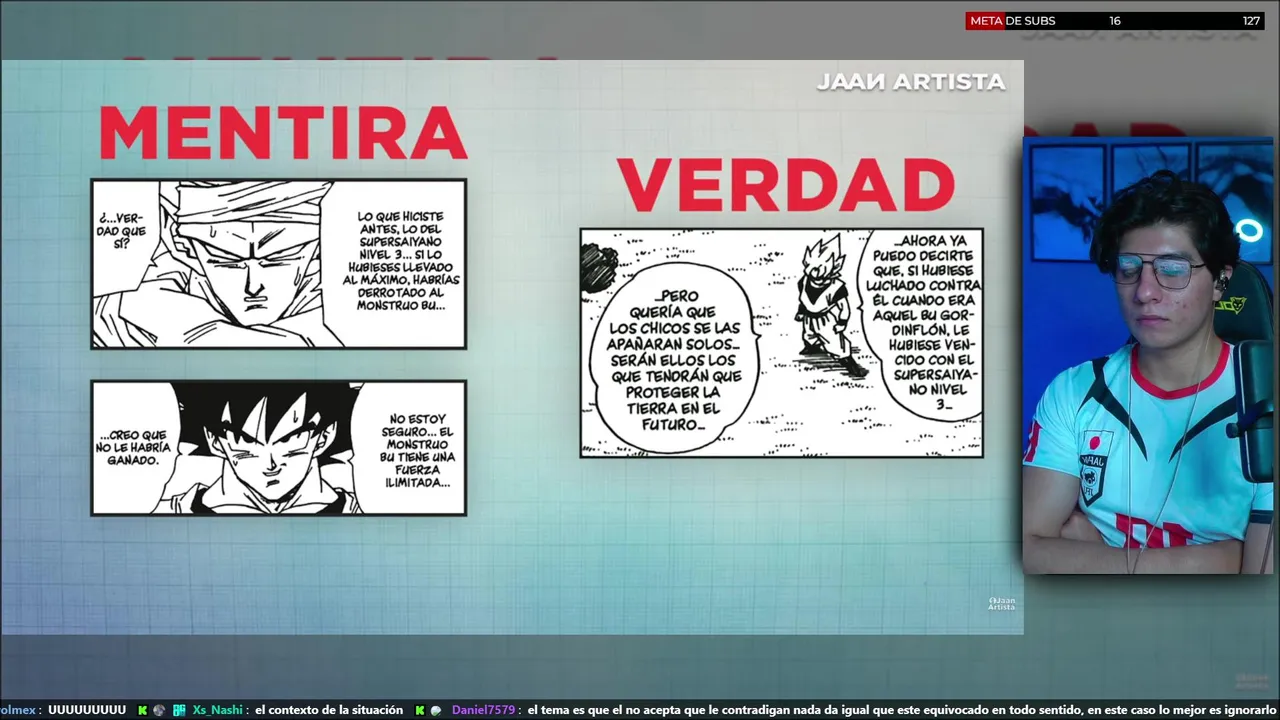Click the JAAN ARTISTA title text
Image resolution: width=1280 pixels, height=720 pixels.
[x=911, y=82]
